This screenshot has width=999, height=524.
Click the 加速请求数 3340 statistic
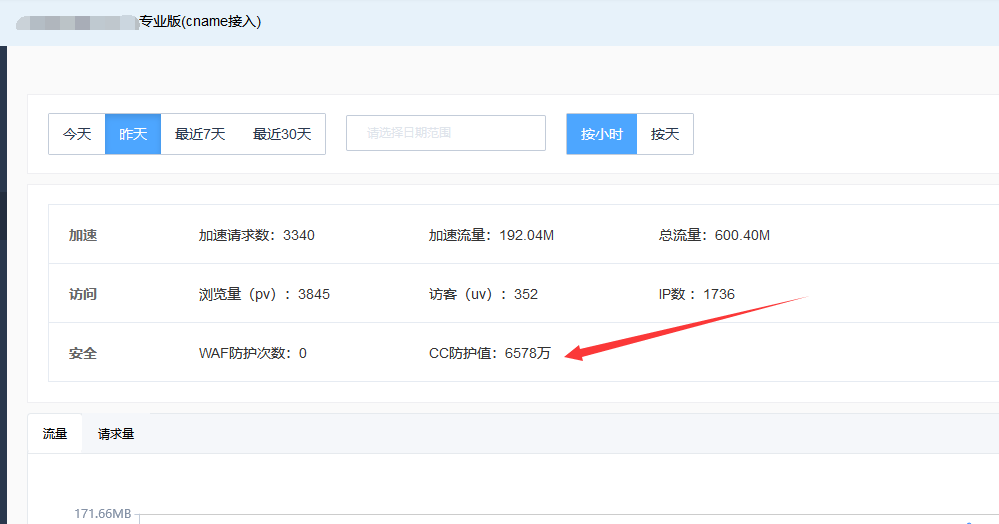pyautogui.click(x=257, y=236)
